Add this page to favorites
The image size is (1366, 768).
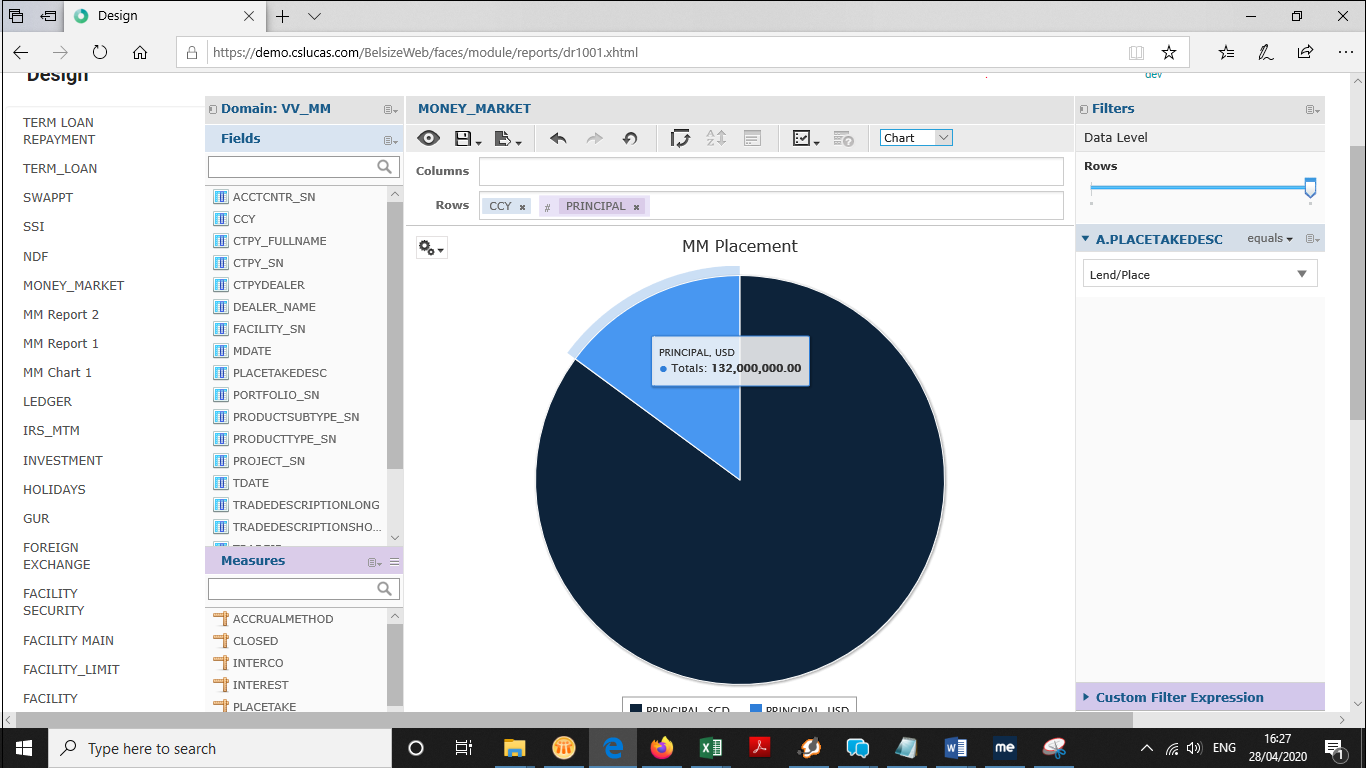pos(1169,53)
